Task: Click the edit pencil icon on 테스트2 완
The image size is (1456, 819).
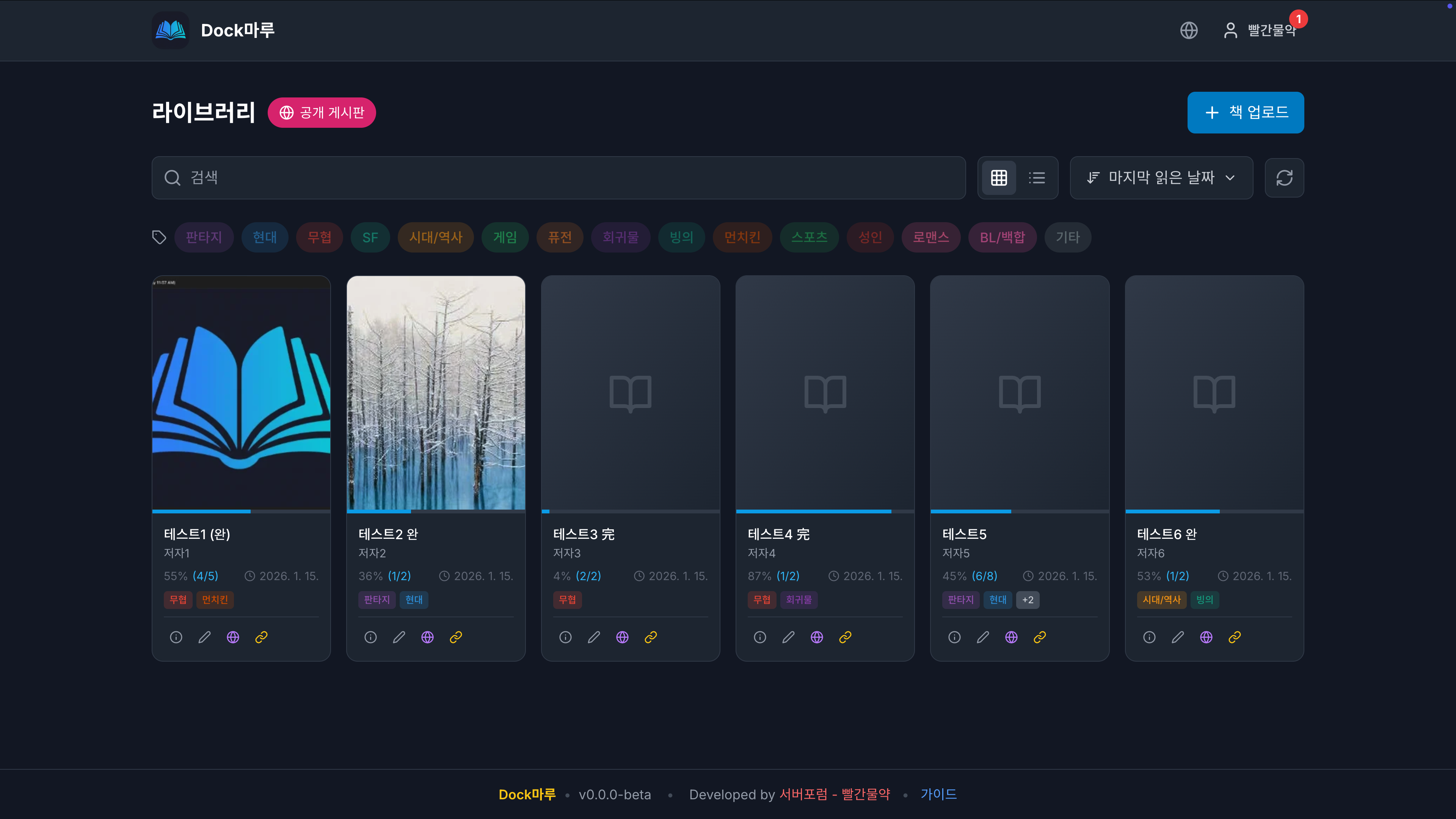Action: coord(399,637)
